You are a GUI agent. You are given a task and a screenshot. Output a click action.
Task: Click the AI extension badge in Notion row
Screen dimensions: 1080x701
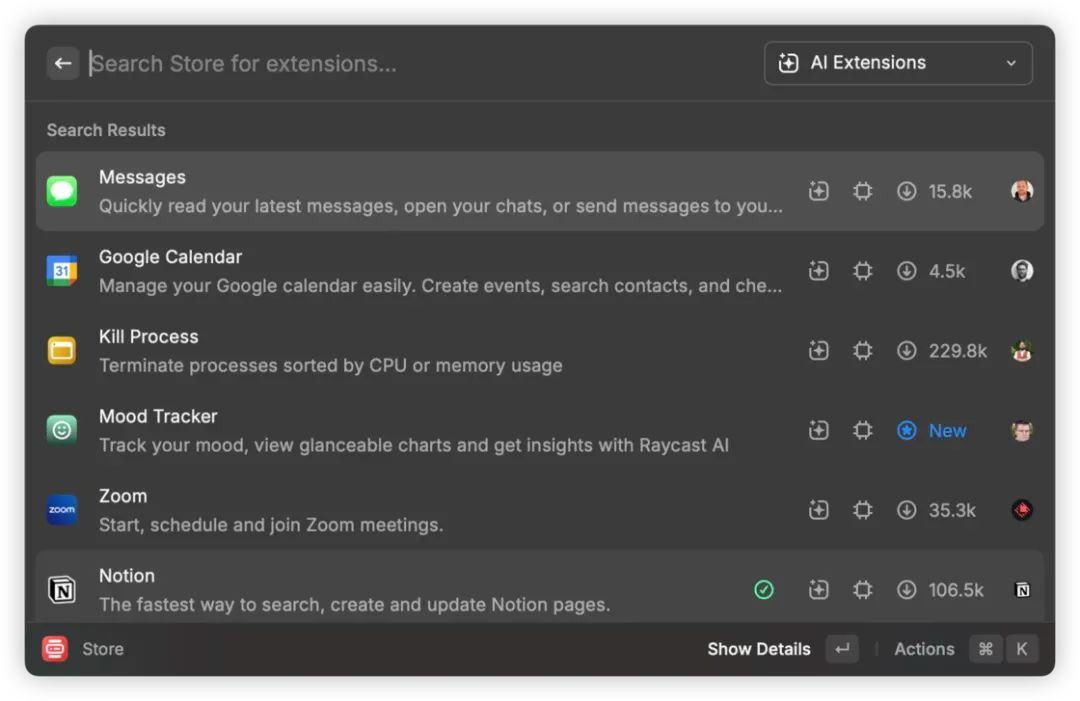818,590
